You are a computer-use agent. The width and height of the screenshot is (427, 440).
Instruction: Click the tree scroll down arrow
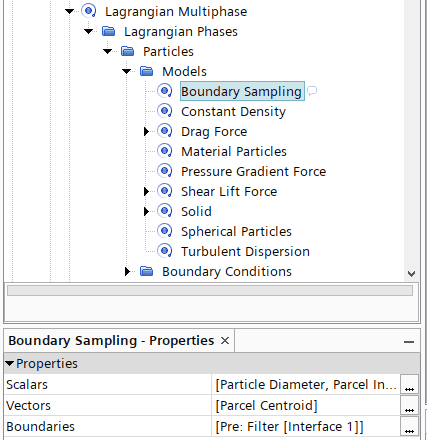(411, 274)
